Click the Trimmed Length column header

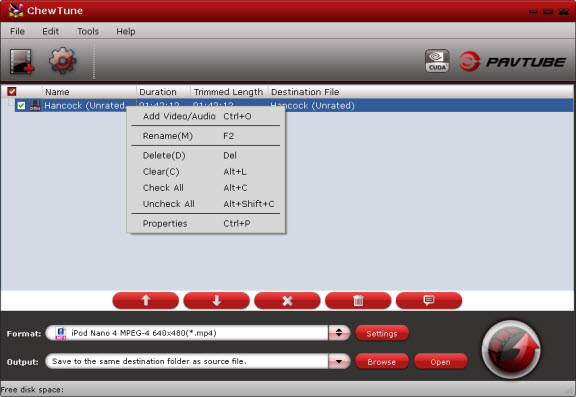(x=229, y=92)
